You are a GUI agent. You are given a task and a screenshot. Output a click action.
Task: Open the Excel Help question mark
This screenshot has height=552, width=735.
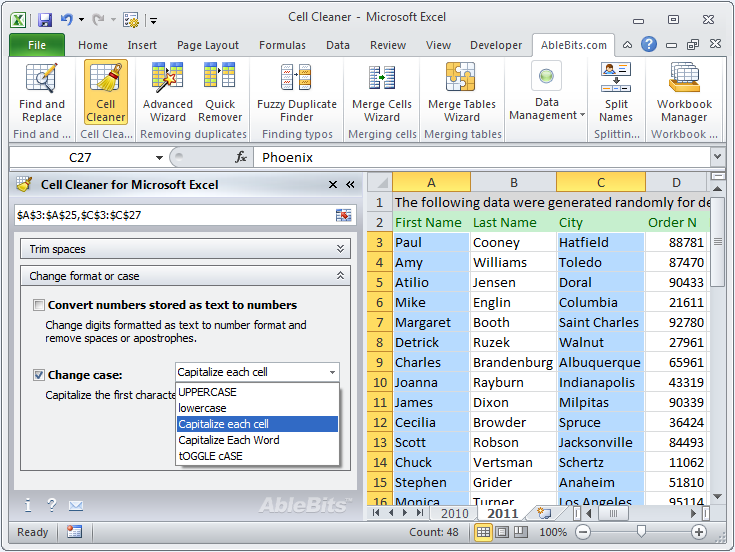click(x=649, y=45)
